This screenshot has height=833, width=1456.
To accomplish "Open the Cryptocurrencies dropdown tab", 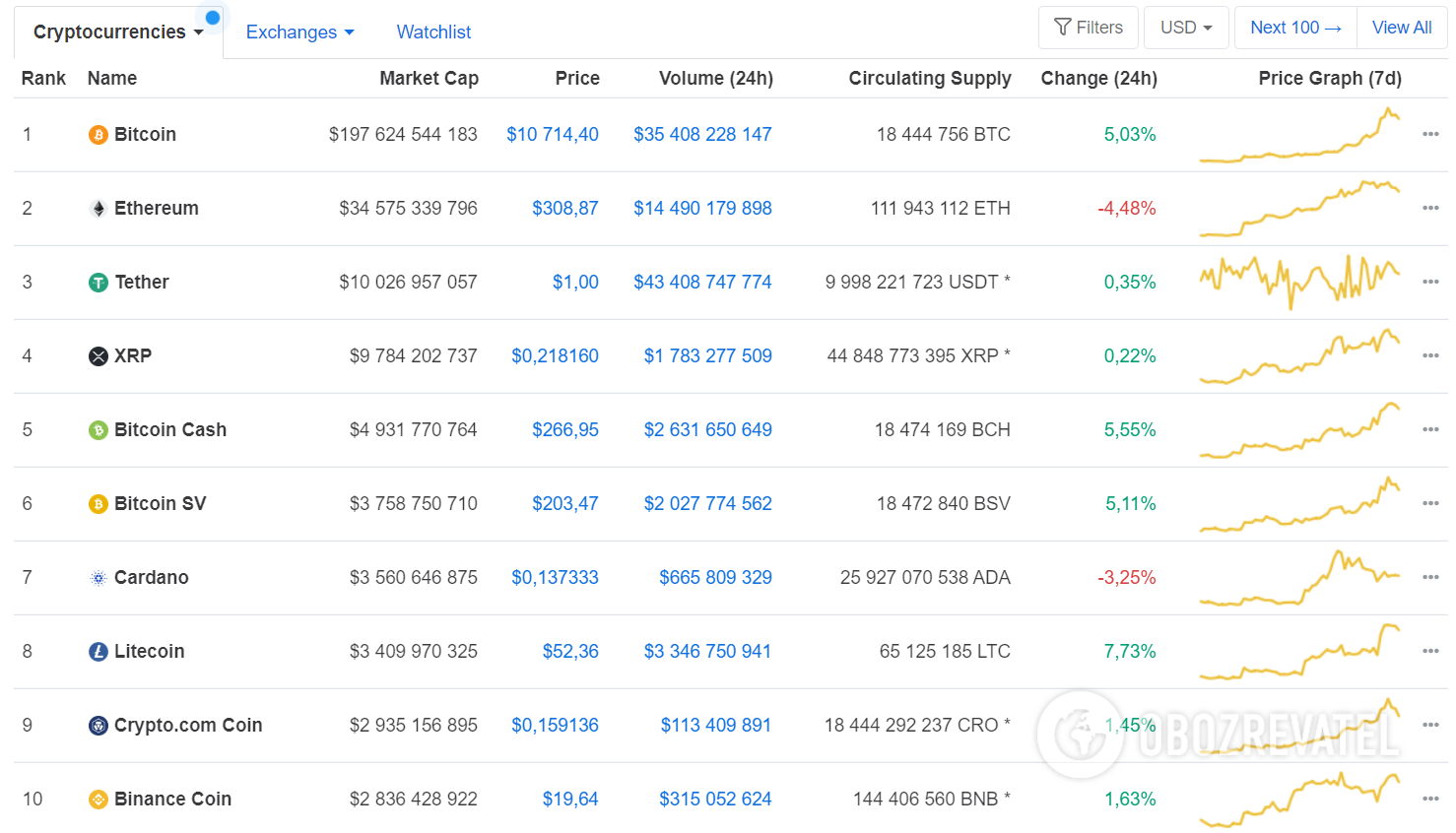I will pos(118,32).
